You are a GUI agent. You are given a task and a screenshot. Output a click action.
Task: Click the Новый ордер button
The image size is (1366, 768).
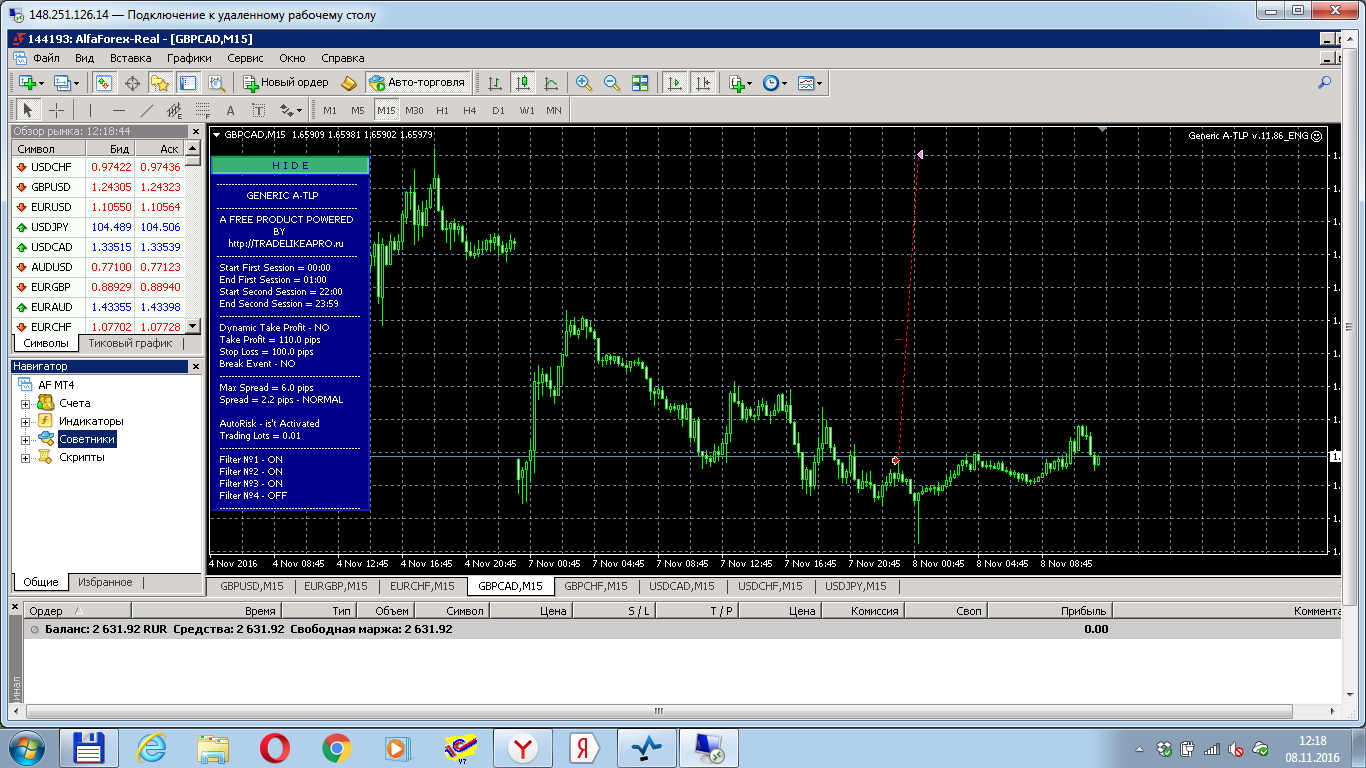[285, 83]
